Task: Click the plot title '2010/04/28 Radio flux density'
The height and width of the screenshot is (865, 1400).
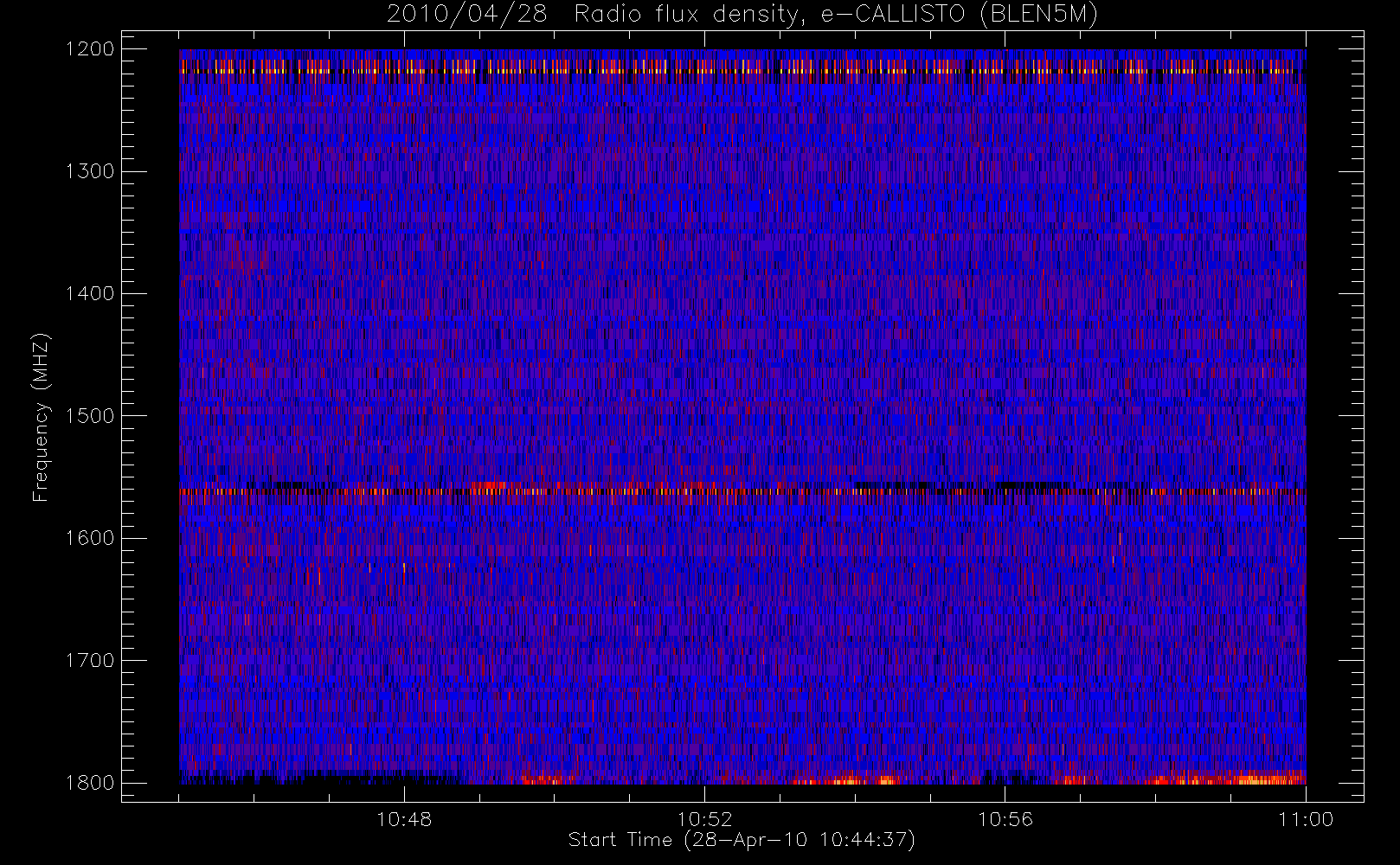Action: 742,15
